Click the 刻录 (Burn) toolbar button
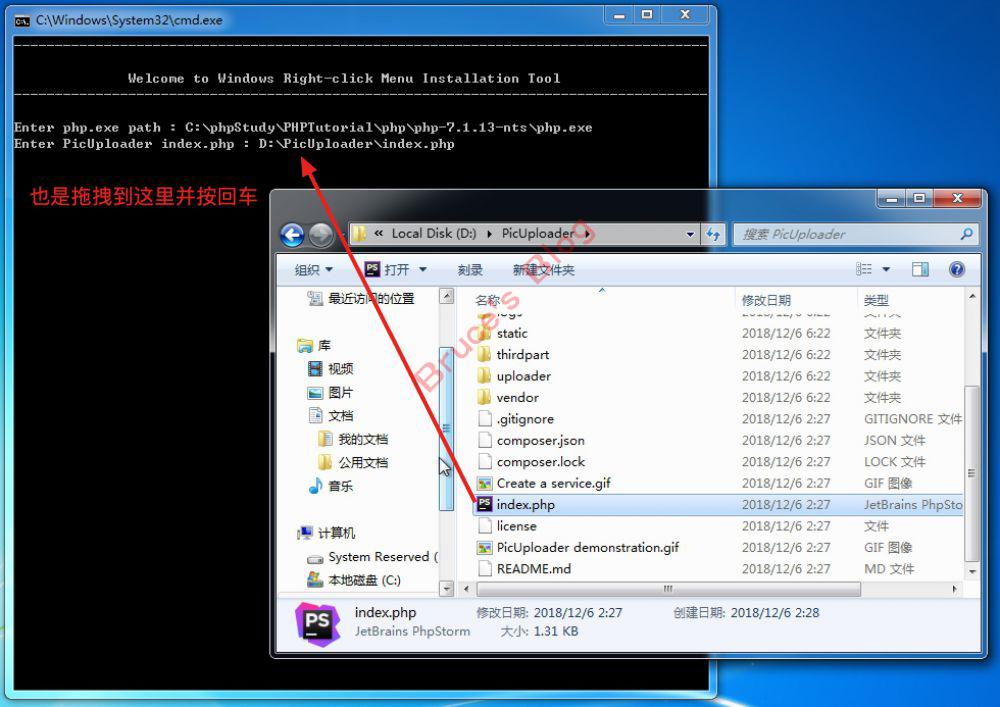Image resolution: width=1000 pixels, height=707 pixels. (470, 270)
